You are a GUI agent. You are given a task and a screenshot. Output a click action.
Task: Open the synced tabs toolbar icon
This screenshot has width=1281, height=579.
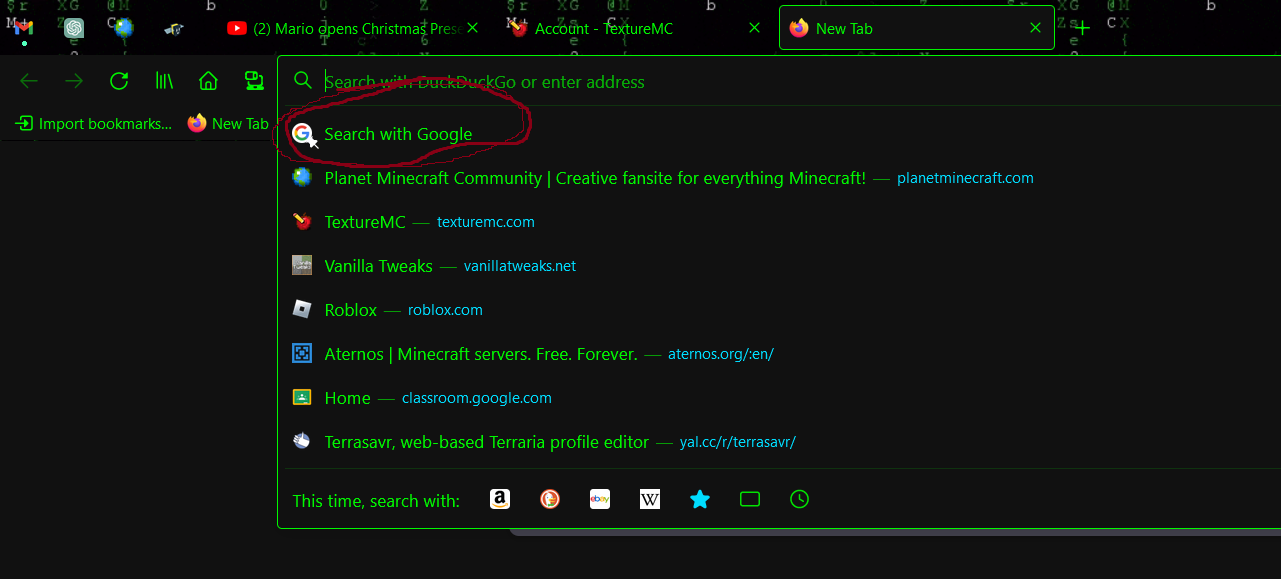255,81
